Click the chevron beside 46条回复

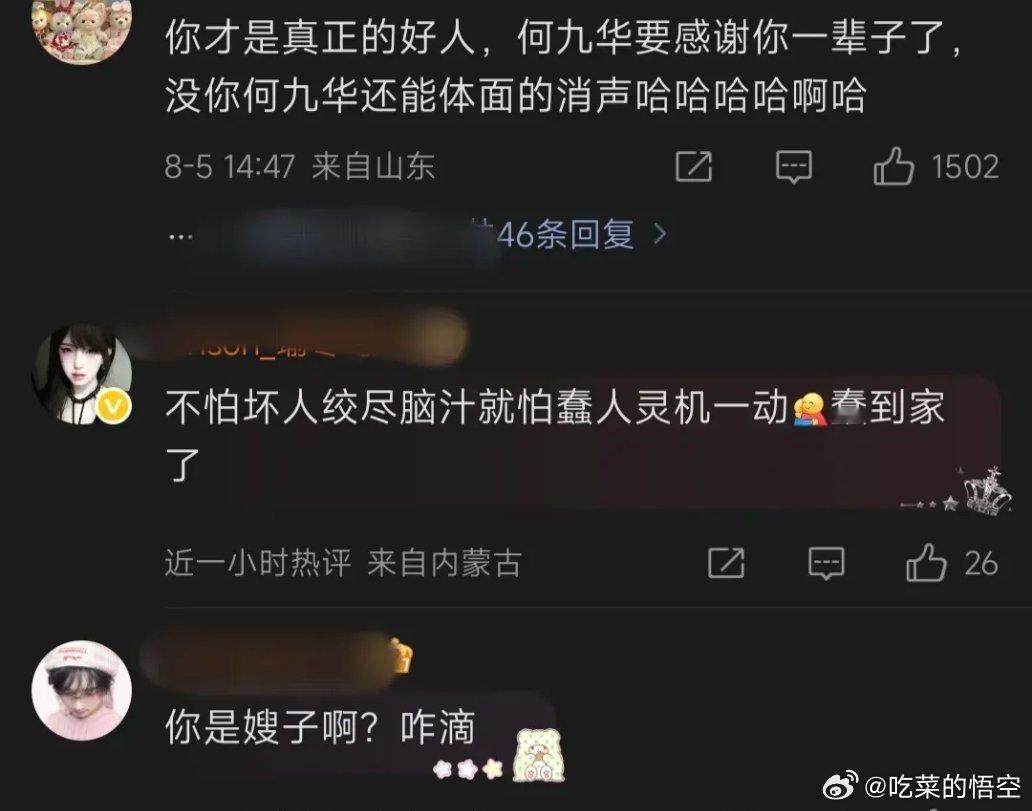(x=659, y=234)
